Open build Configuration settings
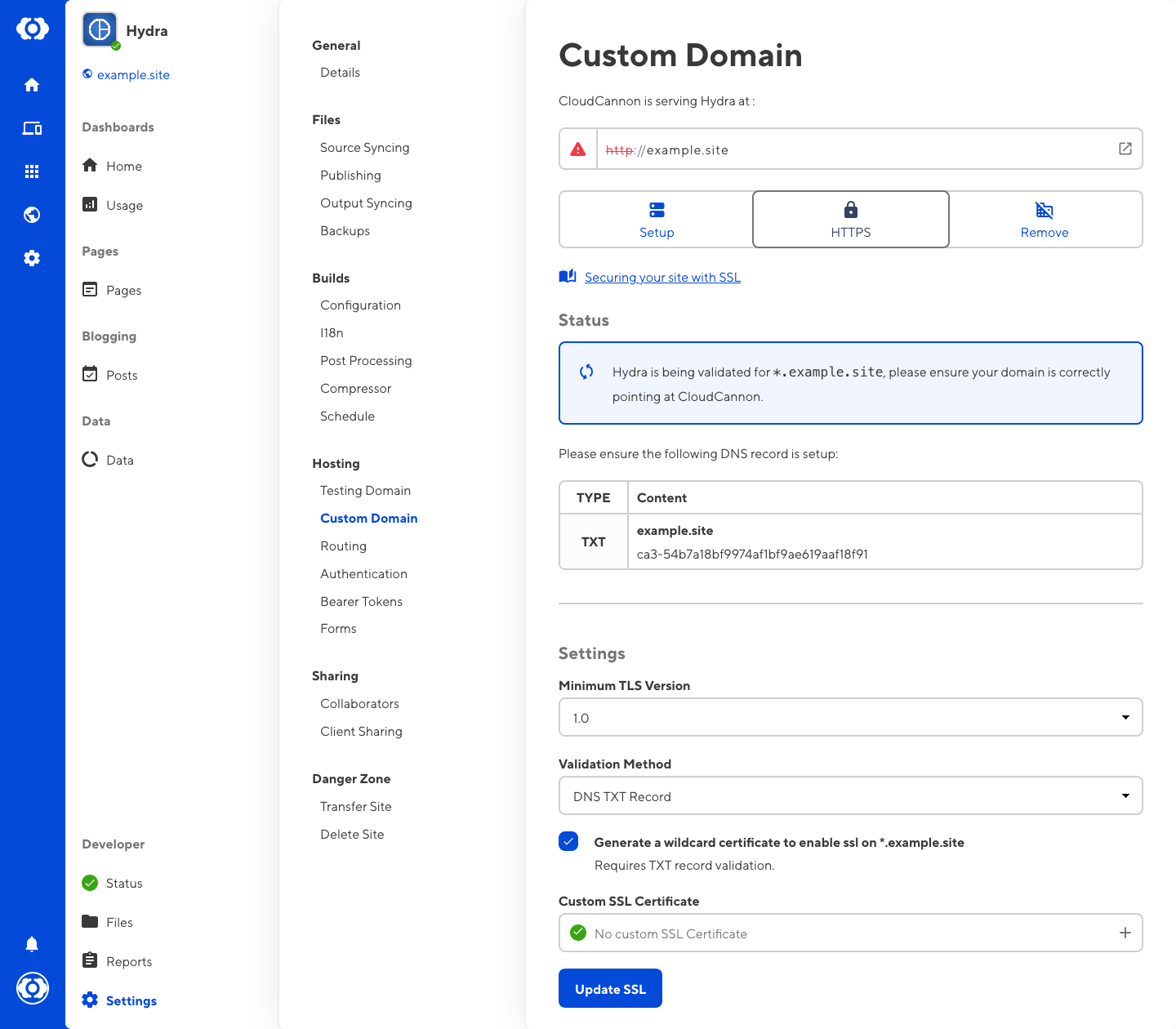Screen dimensions: 1176x1029 tap(360, 305)
